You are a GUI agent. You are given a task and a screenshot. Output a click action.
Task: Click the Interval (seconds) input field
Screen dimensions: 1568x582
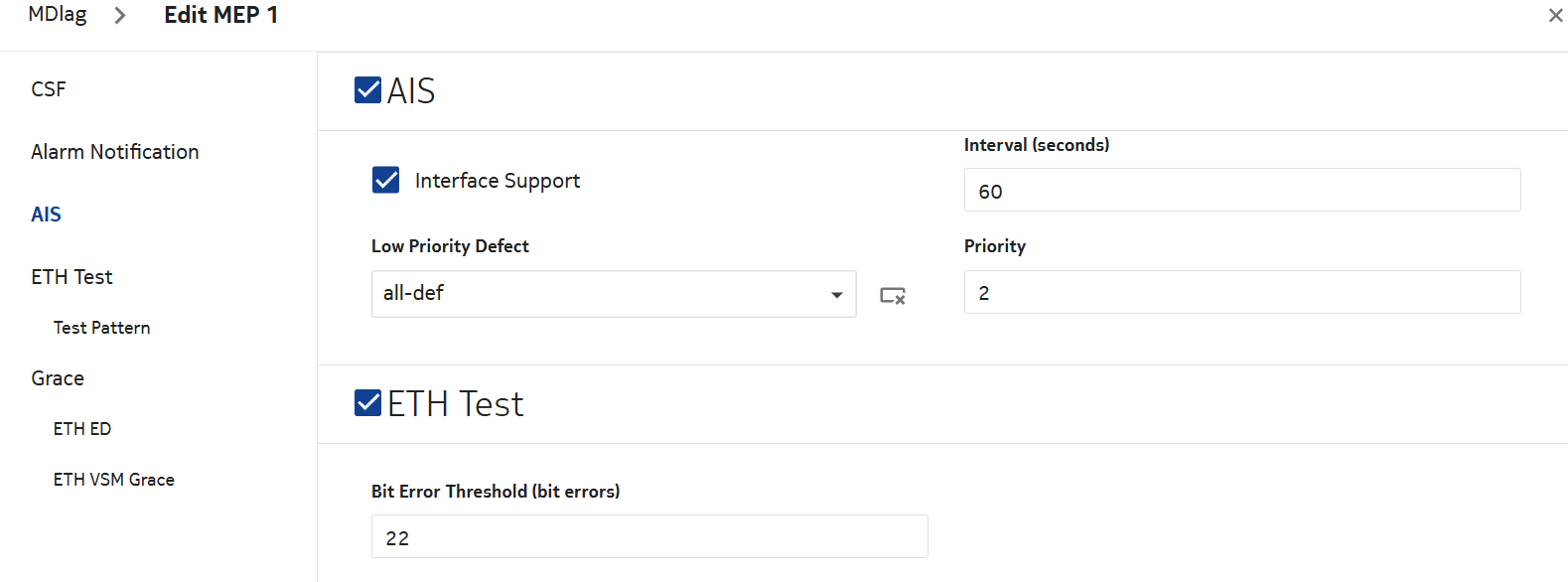tap(1241, 191)
